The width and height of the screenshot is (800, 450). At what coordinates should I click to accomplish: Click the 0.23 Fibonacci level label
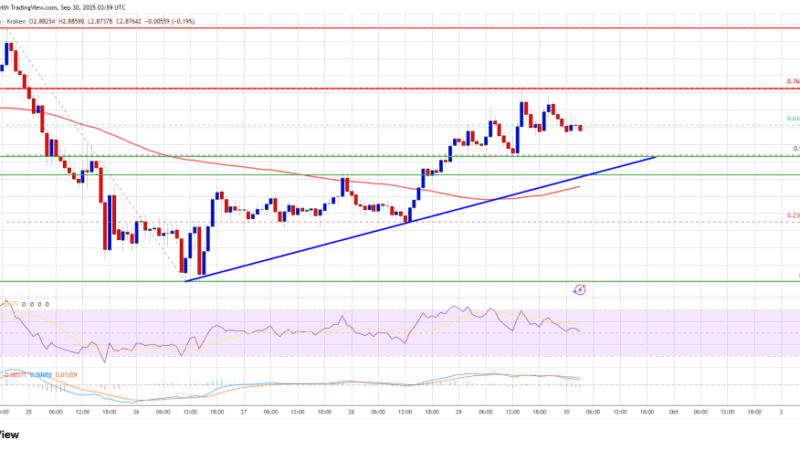(x=793, y=216)
